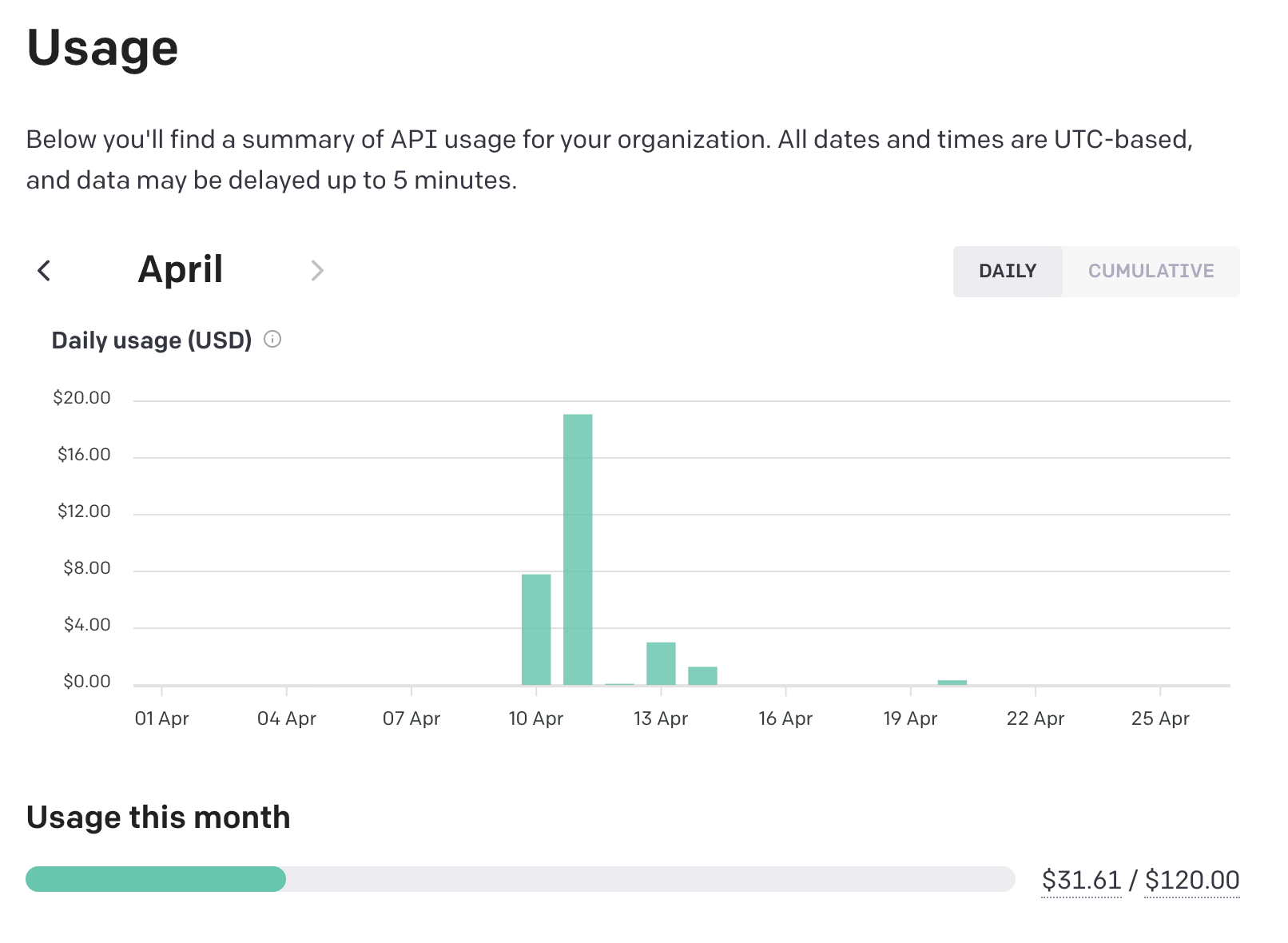Viewport: 1288px width, 943px height.
Task: Open the $31.61 current usage link
Action: coord(1081,879)
